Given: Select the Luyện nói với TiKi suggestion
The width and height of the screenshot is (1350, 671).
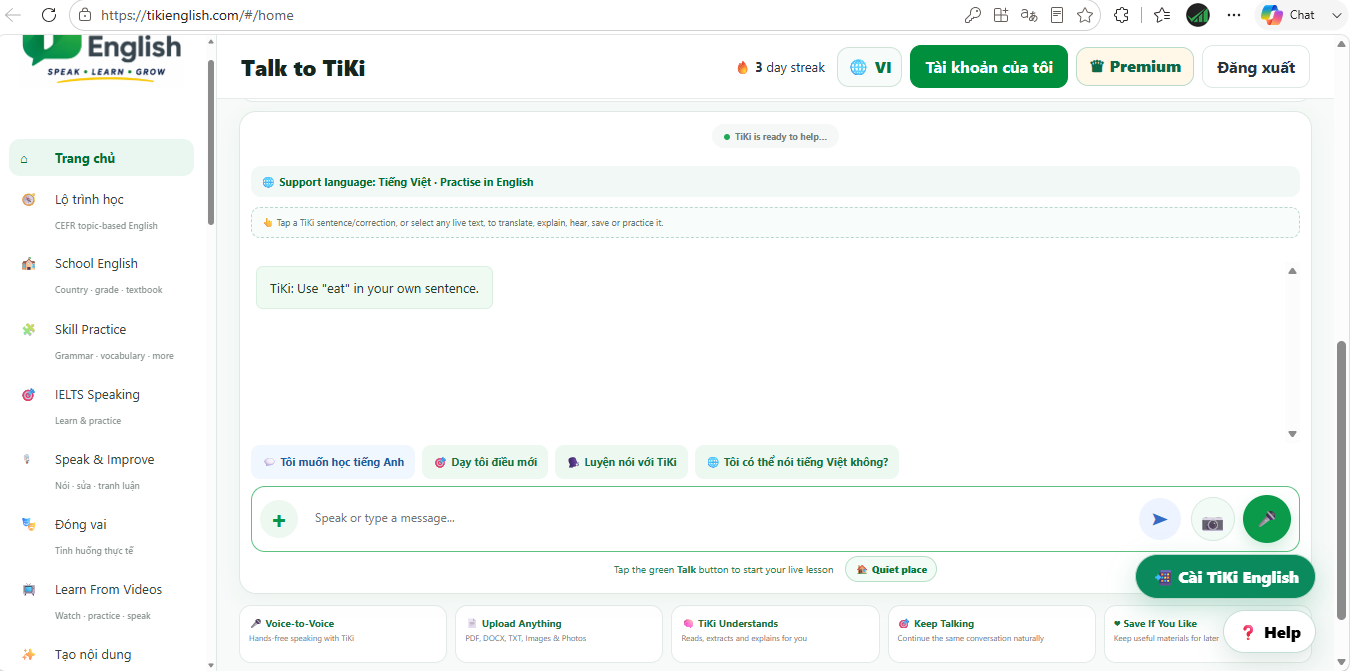Looking at the screenshot, I should (621, 462).
